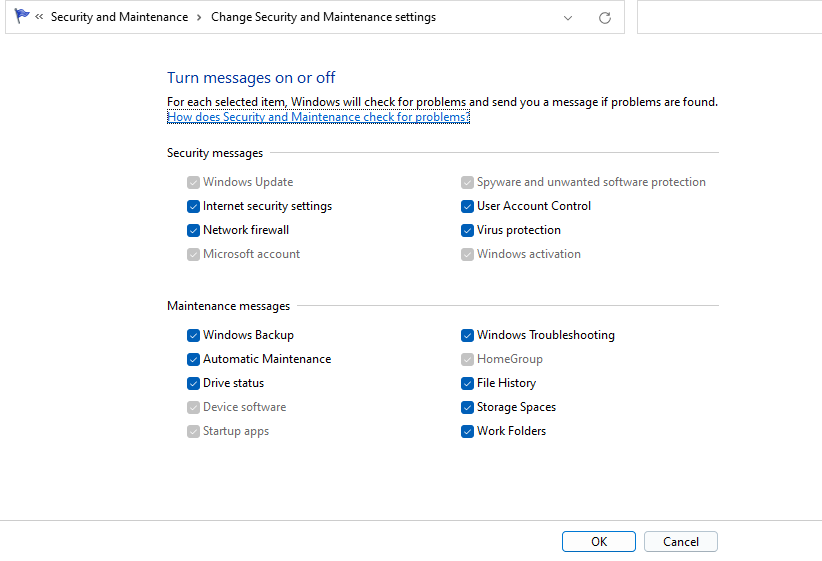Uncheck Internet security settings checkbox

click(x=194, y=206)
